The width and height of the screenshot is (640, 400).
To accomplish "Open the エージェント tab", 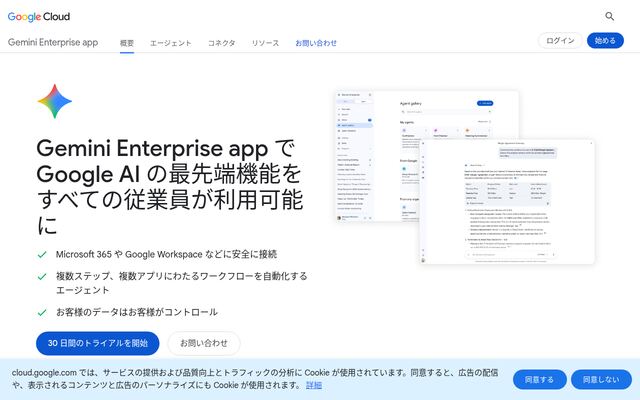I will tap(171, 43).
